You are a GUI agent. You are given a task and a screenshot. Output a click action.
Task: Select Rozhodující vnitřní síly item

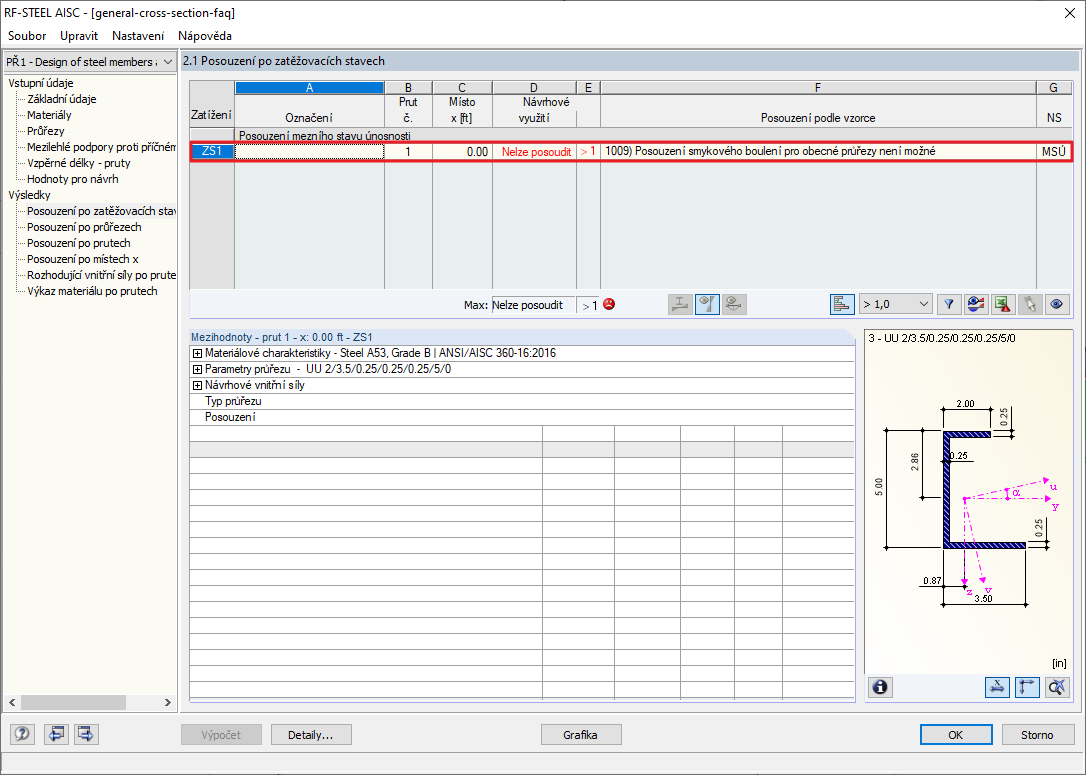point(101,275)
